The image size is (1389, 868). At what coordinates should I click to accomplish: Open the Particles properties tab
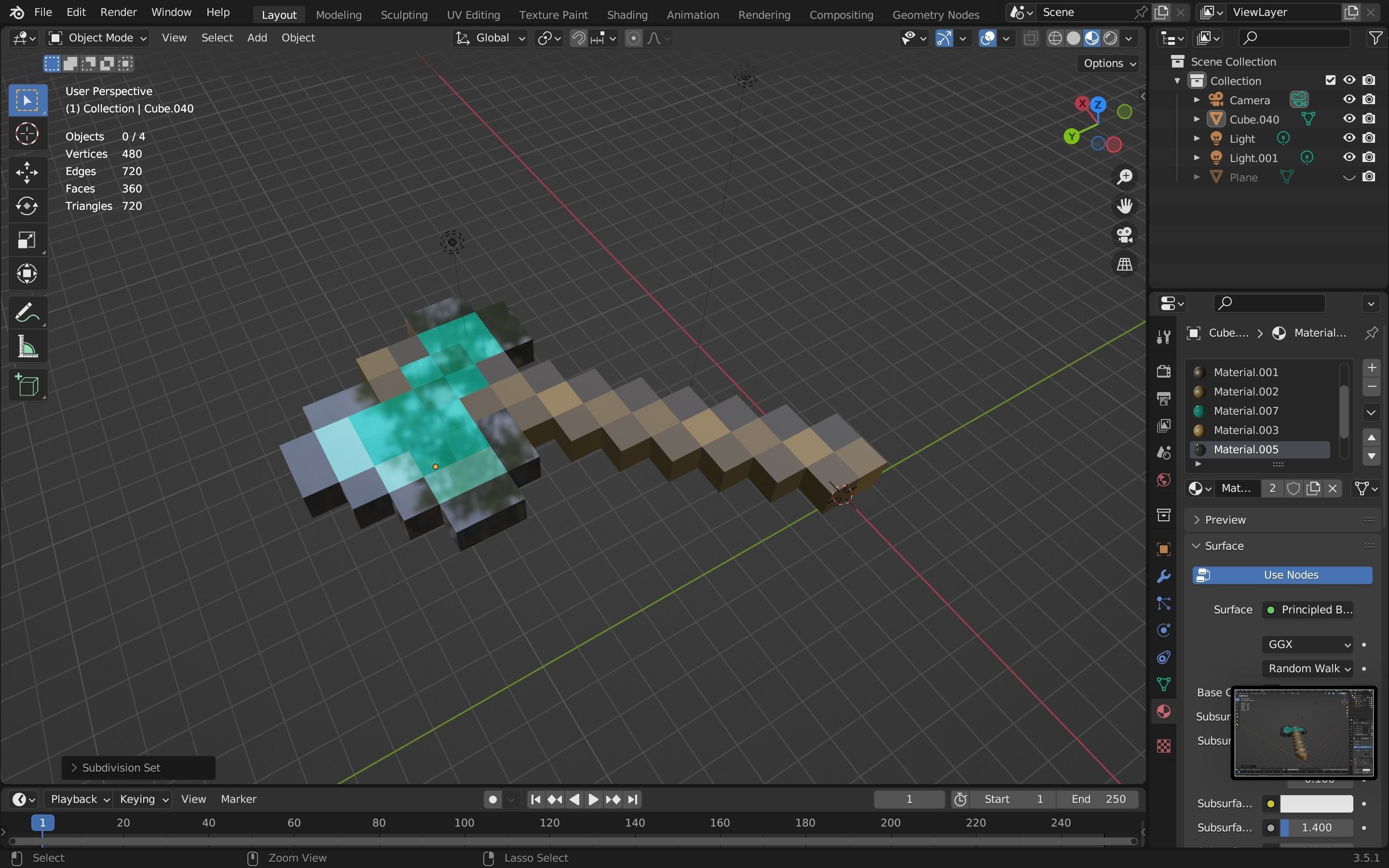[1163, 603]
